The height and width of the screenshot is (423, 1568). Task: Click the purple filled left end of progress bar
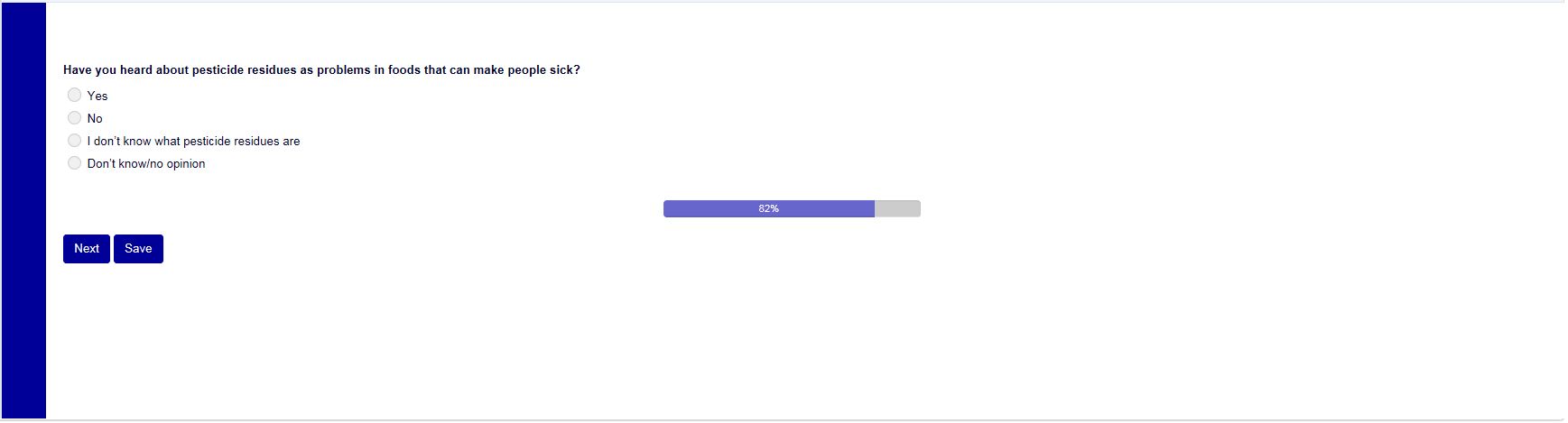point(686,208)
